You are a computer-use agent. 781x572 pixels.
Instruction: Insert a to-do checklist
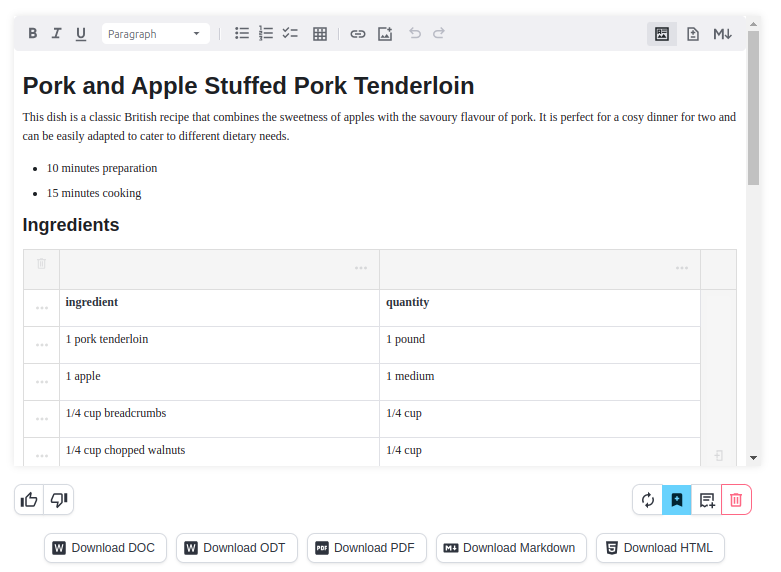click(290, 34)
